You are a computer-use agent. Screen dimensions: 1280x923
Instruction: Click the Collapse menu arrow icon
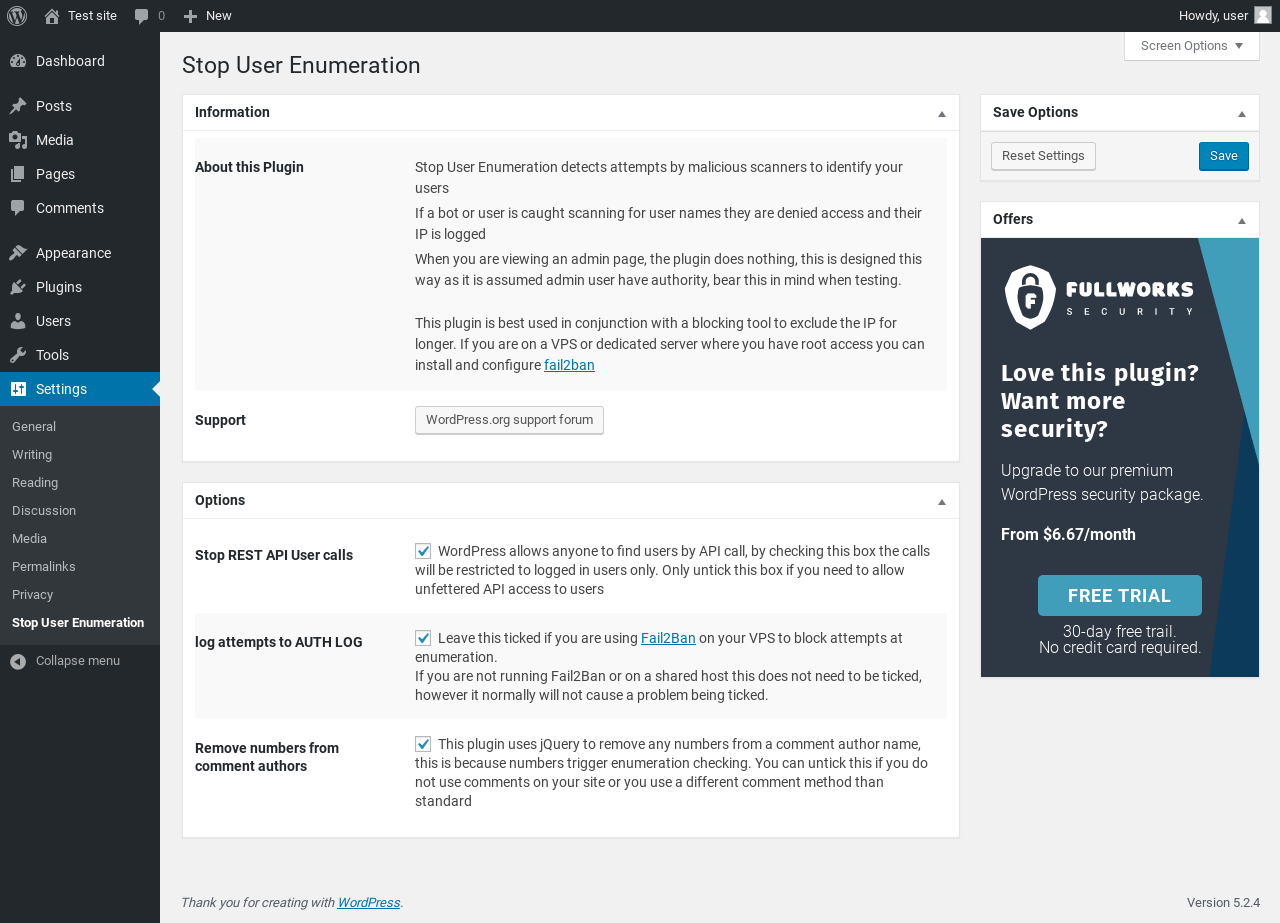[18, 661]
